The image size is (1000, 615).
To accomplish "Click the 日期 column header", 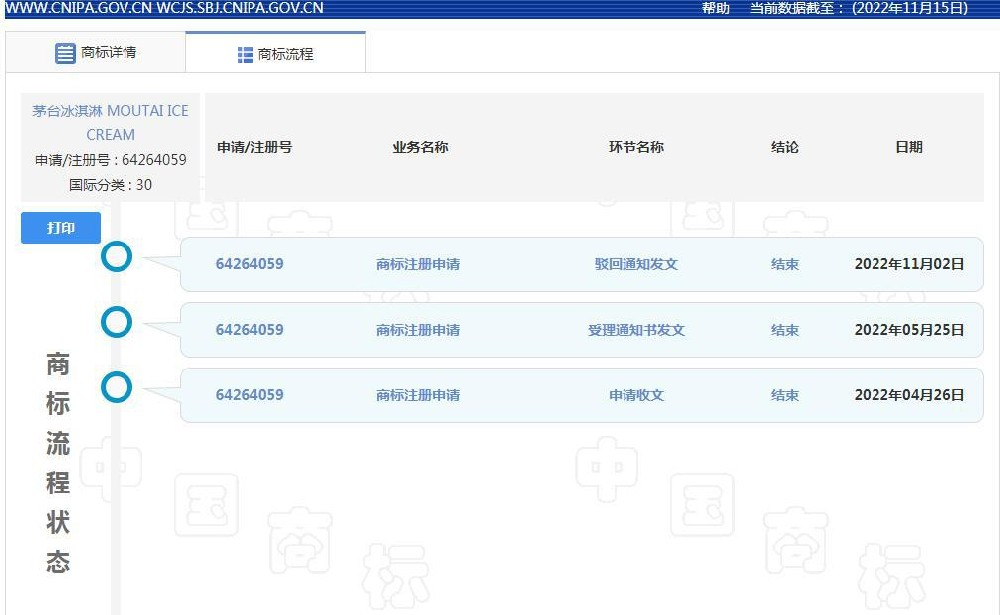I will coord(909,147).
